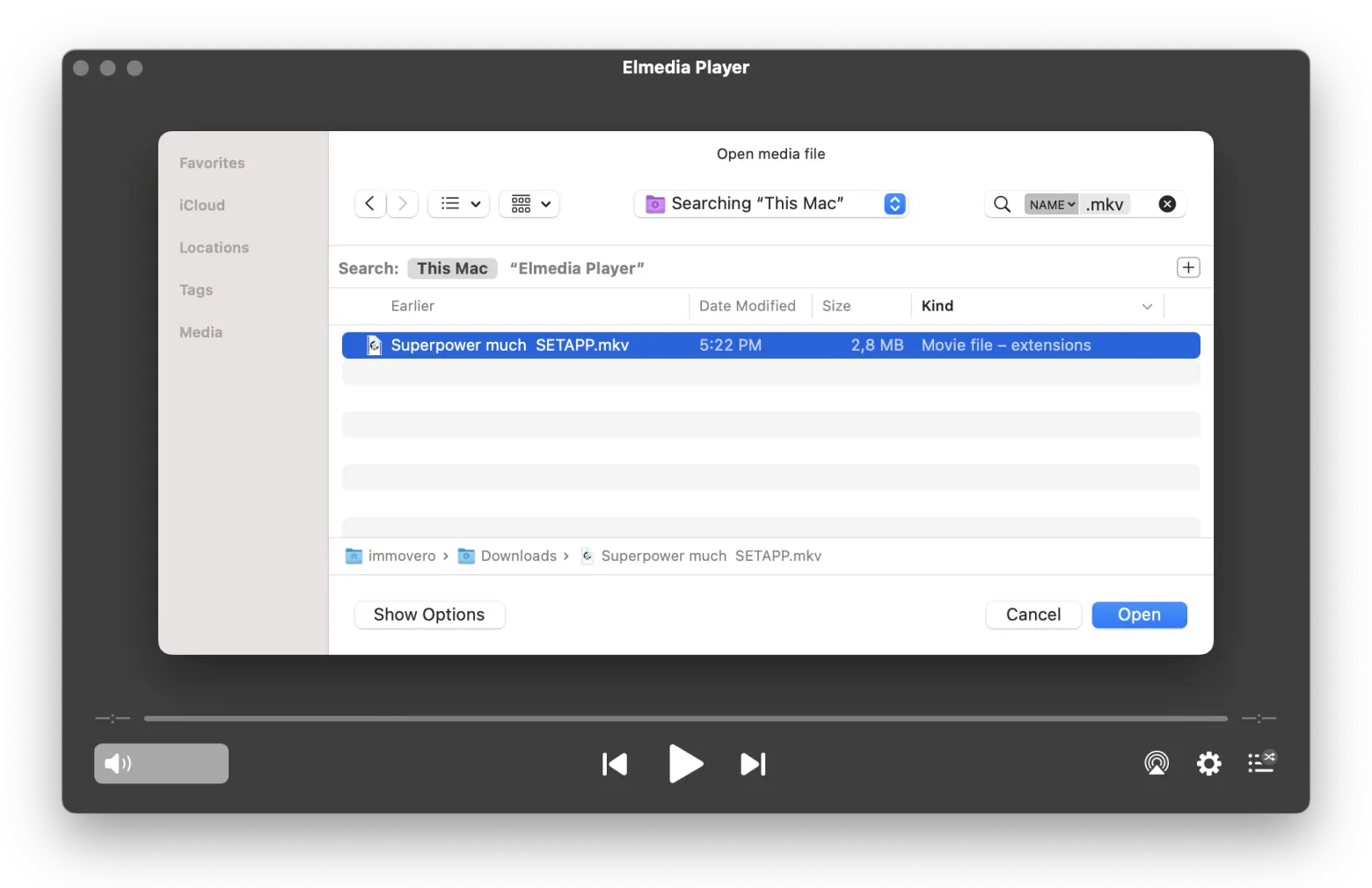Image resolution: width=1372 pixels, height=888 pixels.
Task: Click the search magnifier icon
Action: [1002, 204]
